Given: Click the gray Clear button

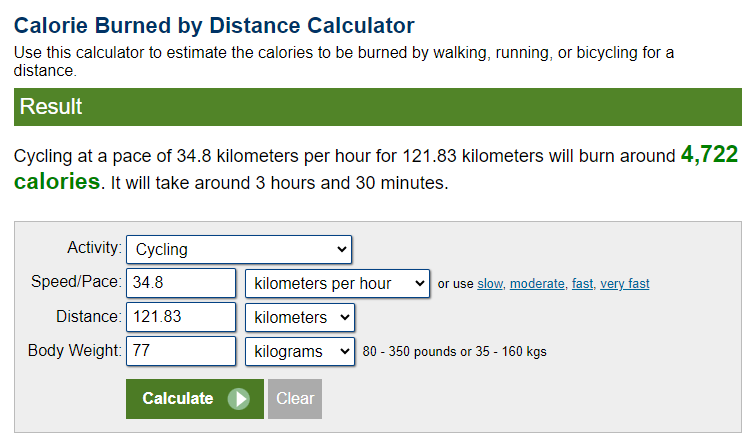Looking at the screenshot, I should tap(295, 399).
